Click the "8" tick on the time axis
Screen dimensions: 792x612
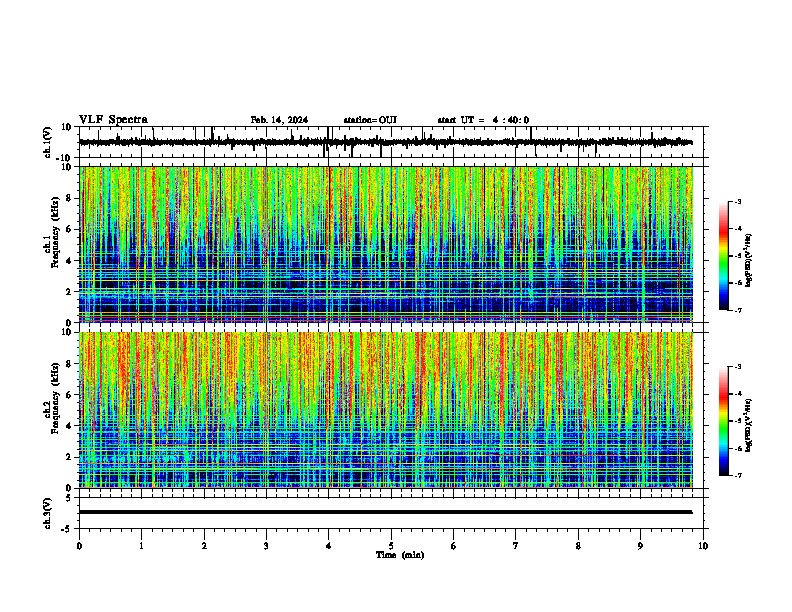(x=578, y=546)
